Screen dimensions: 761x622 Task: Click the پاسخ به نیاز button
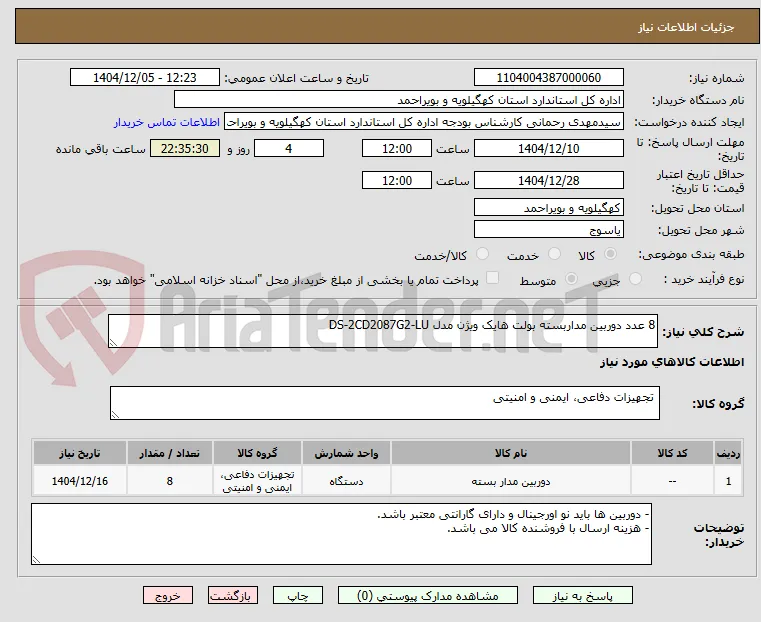(582, 596)
